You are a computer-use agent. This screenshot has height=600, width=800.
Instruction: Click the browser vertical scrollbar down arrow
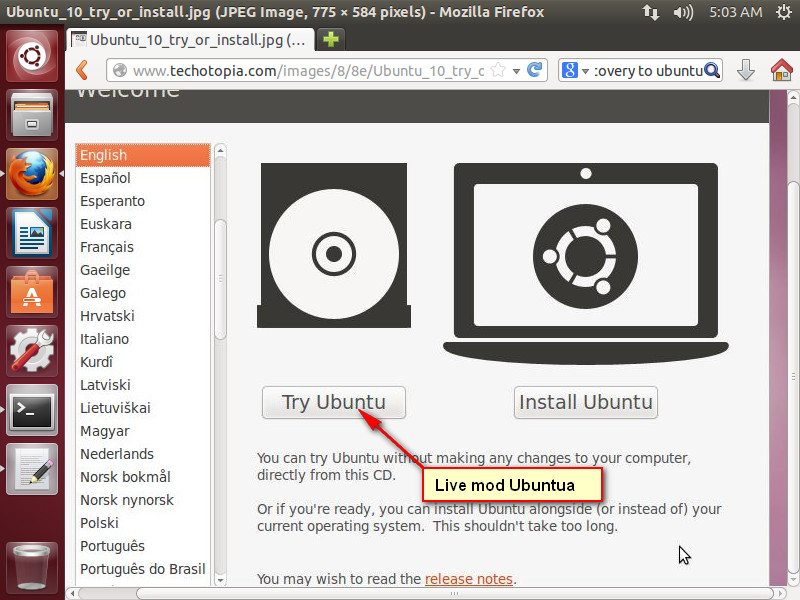click(x=793, y=580)
